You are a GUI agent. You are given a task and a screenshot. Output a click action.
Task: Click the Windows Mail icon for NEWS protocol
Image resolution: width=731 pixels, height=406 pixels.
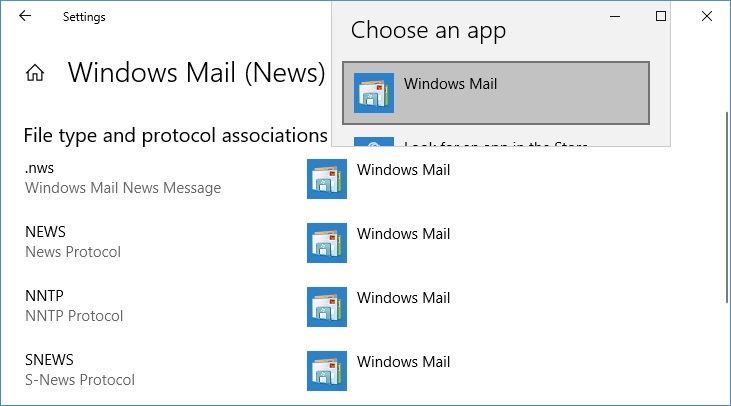[x=327, y=243]
